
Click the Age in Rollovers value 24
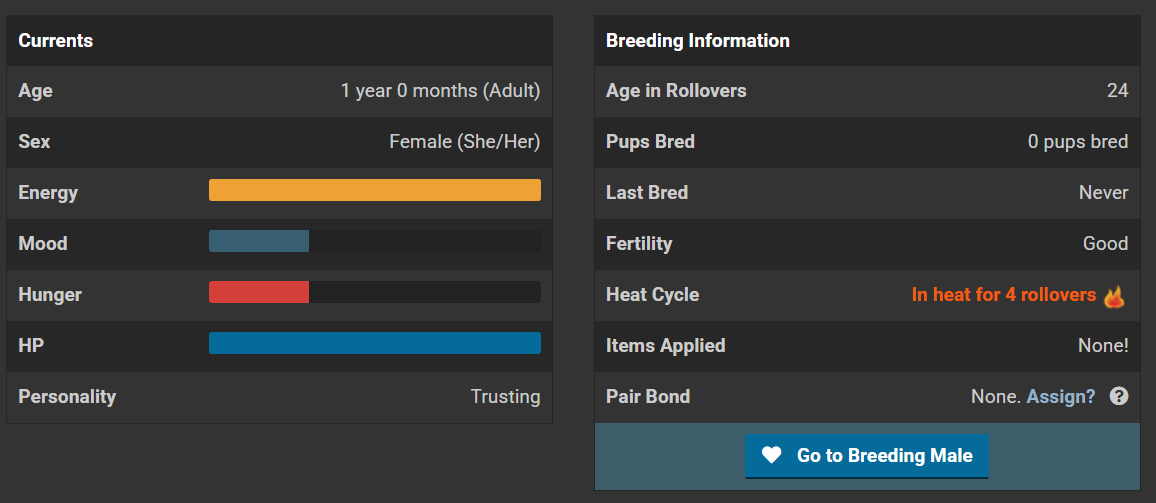pos(1117,91)
